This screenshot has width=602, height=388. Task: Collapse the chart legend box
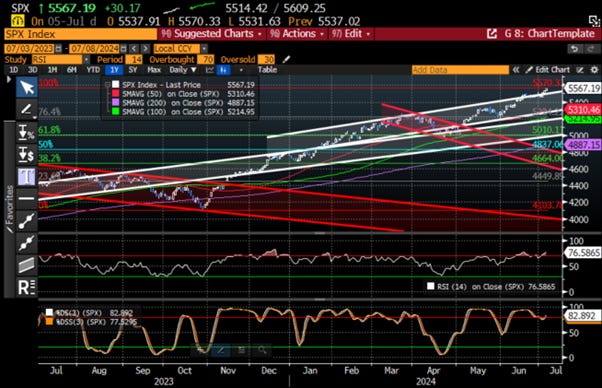pyautogui.click(x=108, y=85)
